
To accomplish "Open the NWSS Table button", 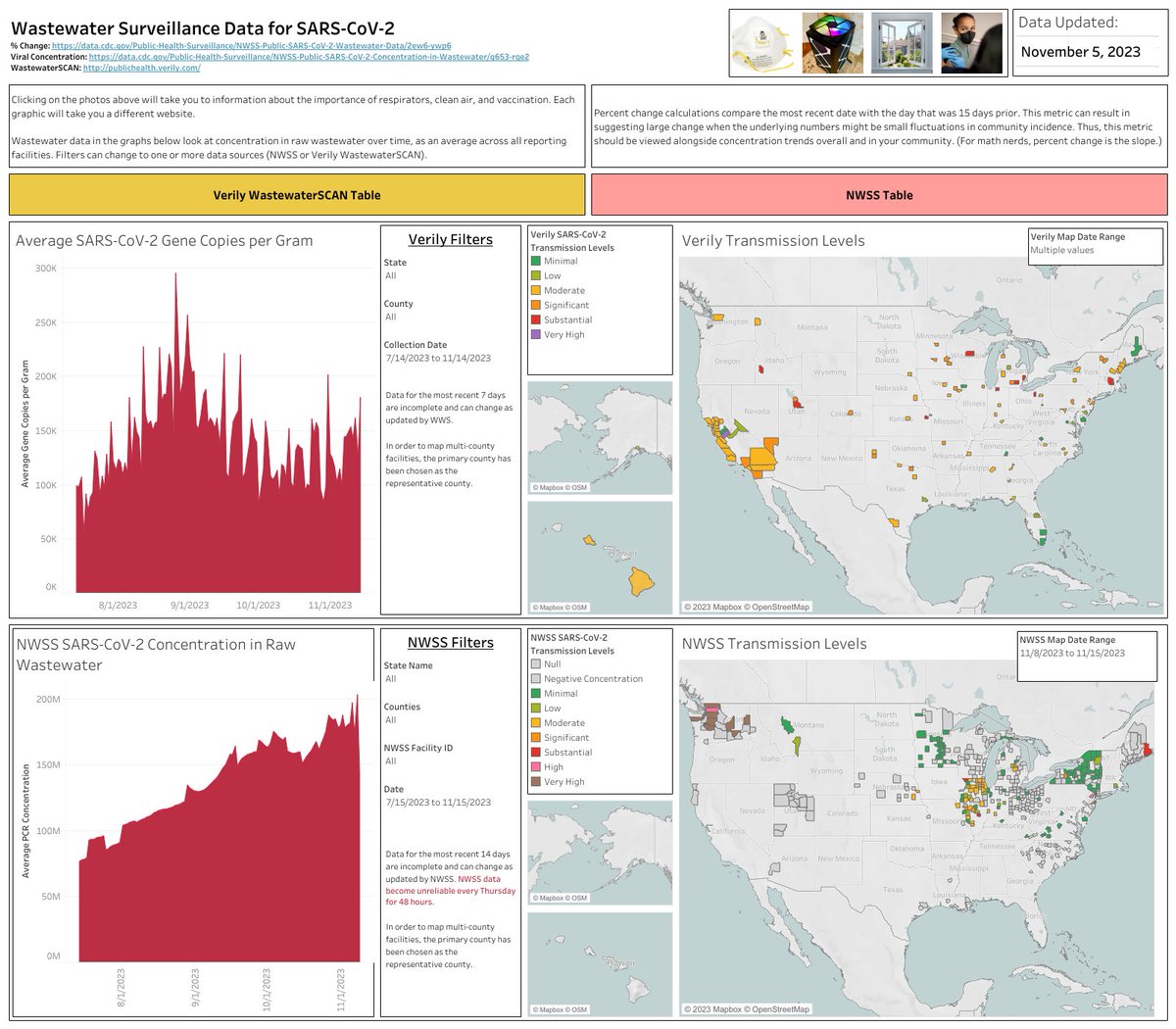I will tap(879, 195).
